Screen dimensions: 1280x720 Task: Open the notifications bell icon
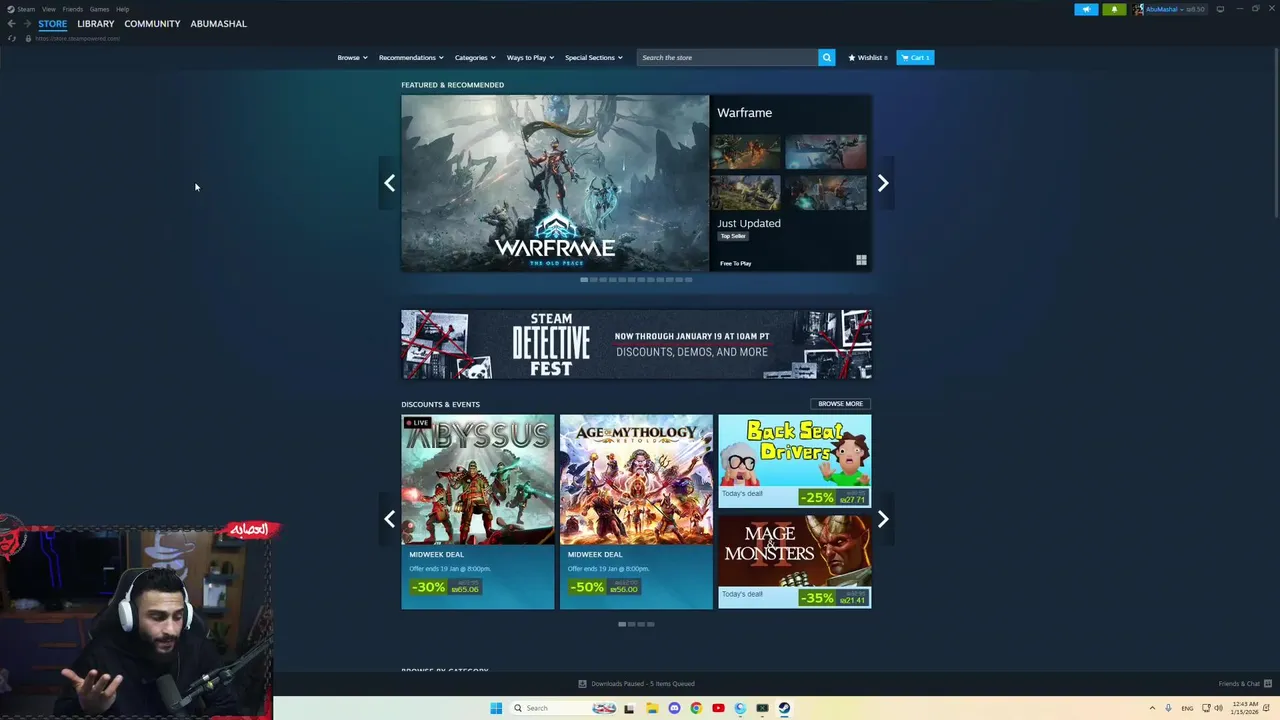point(1114,9)
